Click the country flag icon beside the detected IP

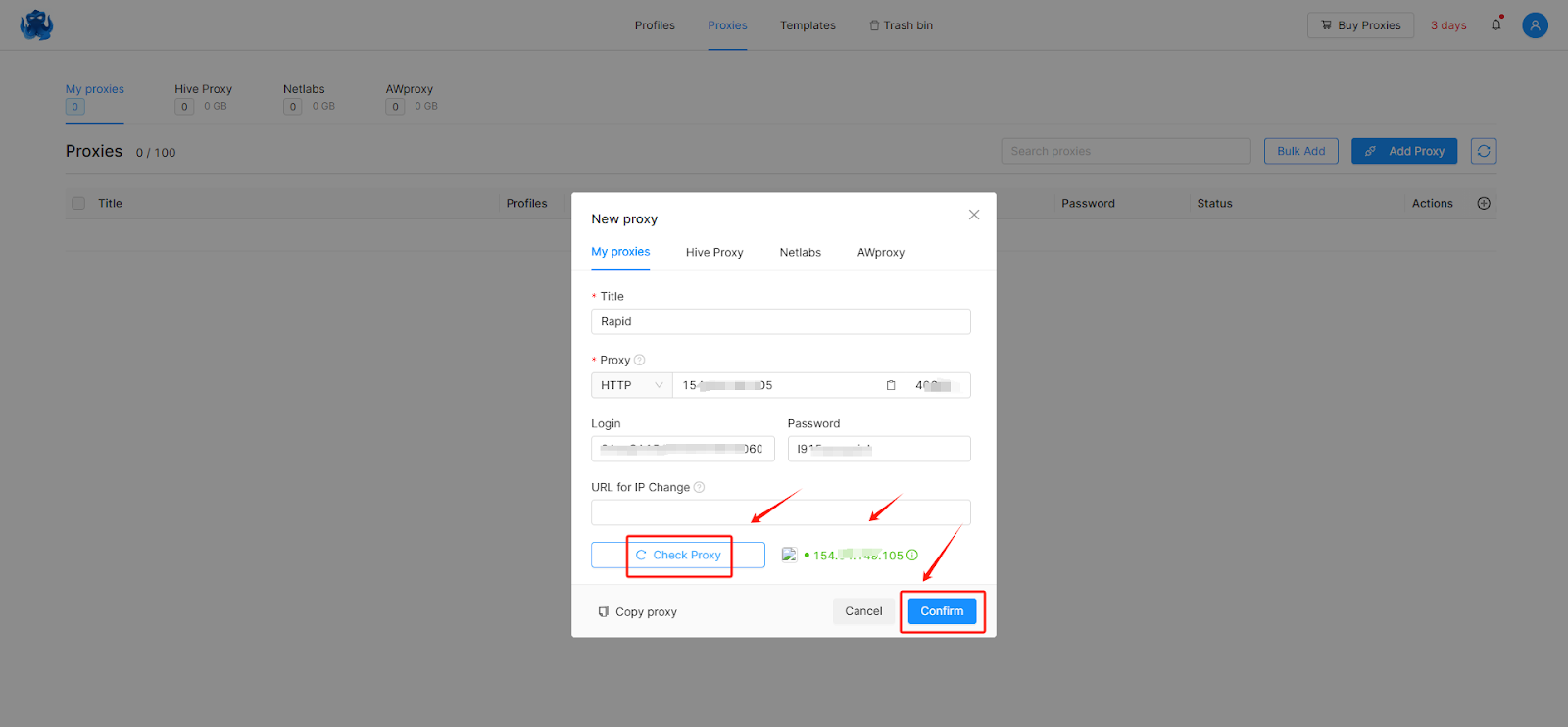(x=789, y=555)
